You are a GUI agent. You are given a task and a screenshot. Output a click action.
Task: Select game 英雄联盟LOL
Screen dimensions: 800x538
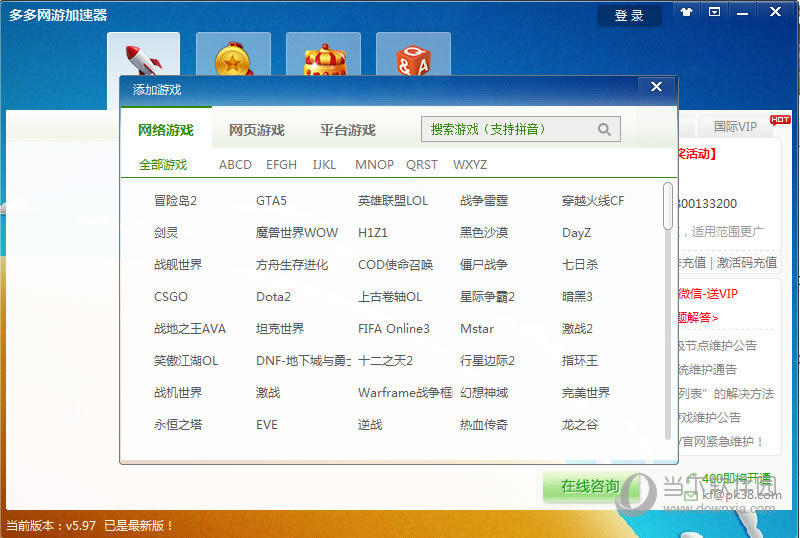pyautogui.click(x=393, y=201)
